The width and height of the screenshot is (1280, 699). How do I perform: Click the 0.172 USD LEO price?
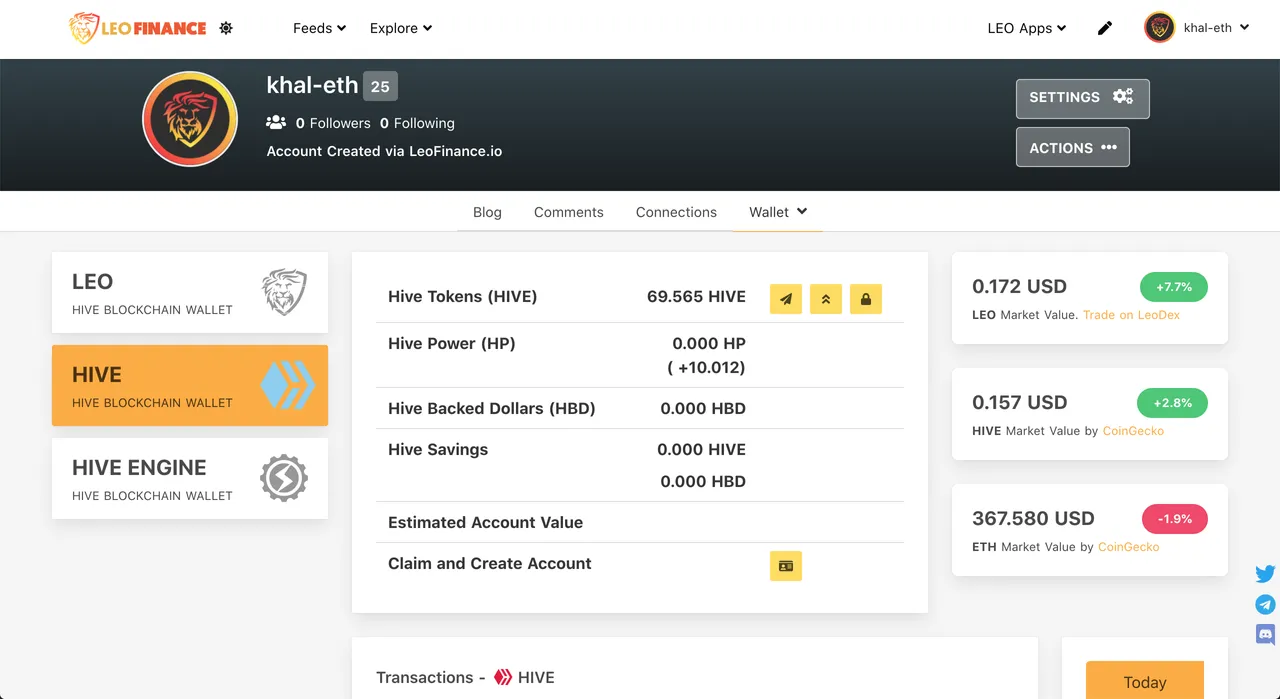[x=1019, y=286]
